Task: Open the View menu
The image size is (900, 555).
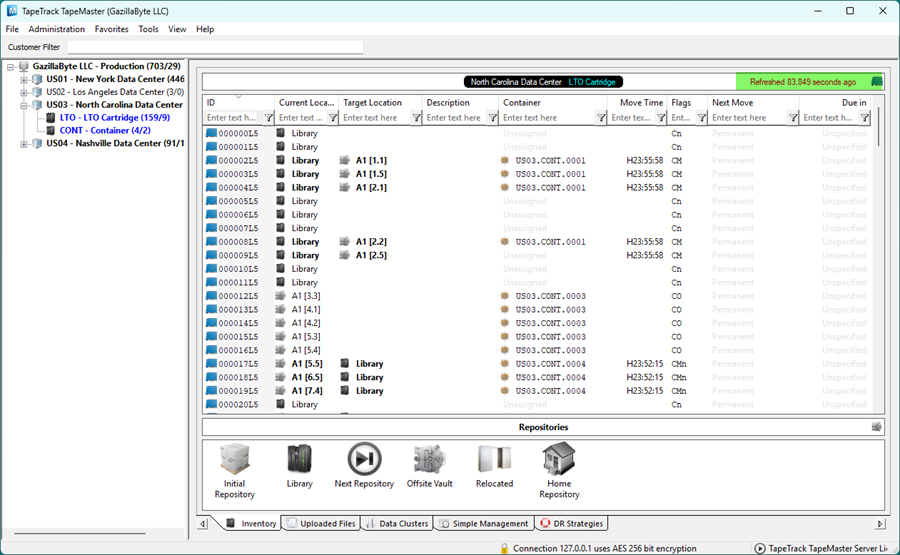Action: coord(177,29)
